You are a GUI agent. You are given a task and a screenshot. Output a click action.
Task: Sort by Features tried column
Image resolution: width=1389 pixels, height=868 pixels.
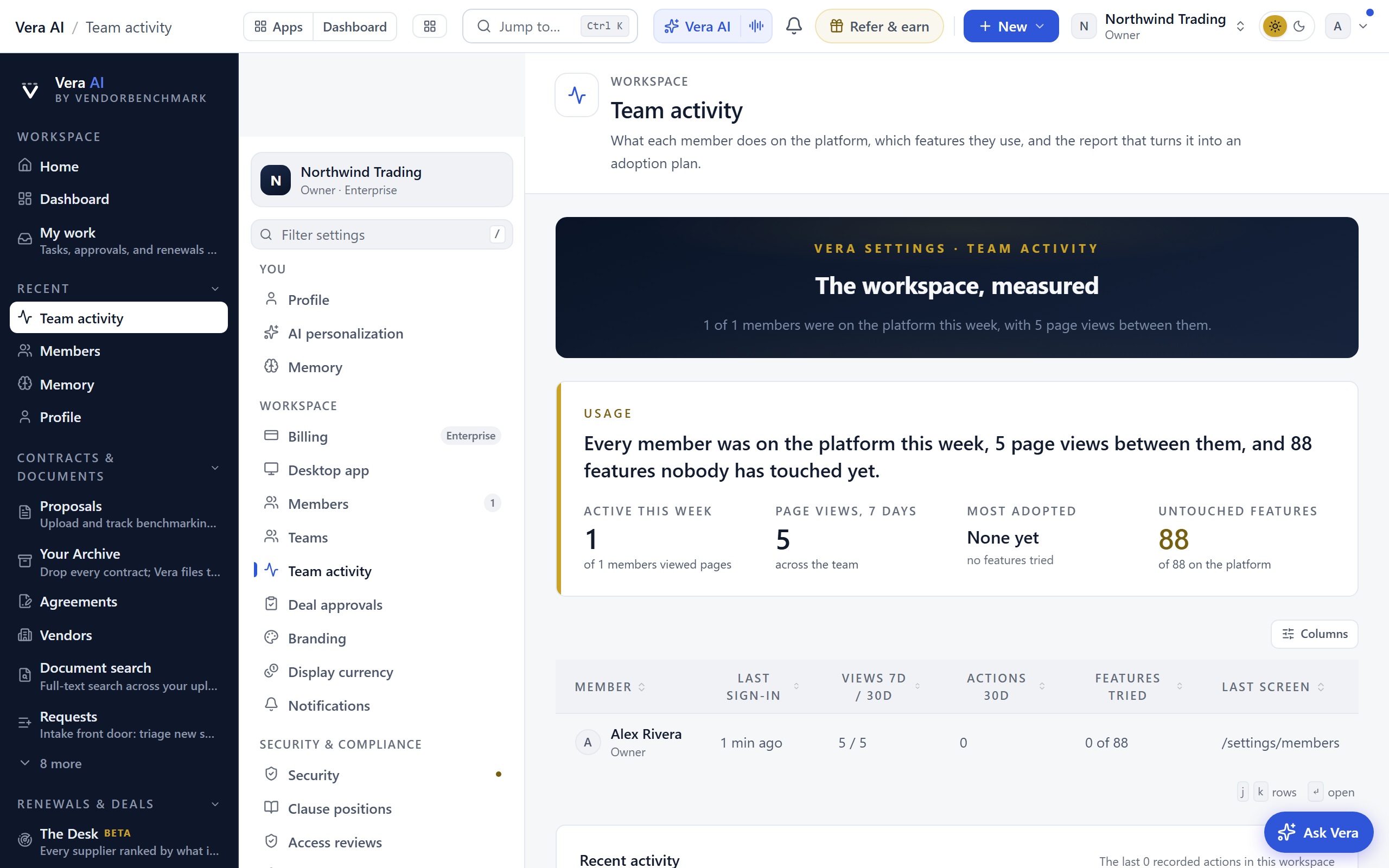click(1134, 687)
